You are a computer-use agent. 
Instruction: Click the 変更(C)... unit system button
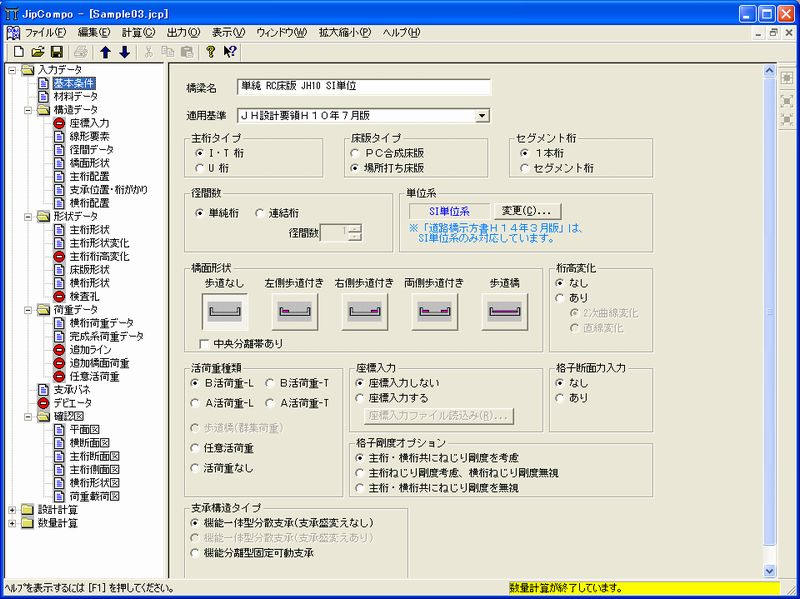pos(529,211)
